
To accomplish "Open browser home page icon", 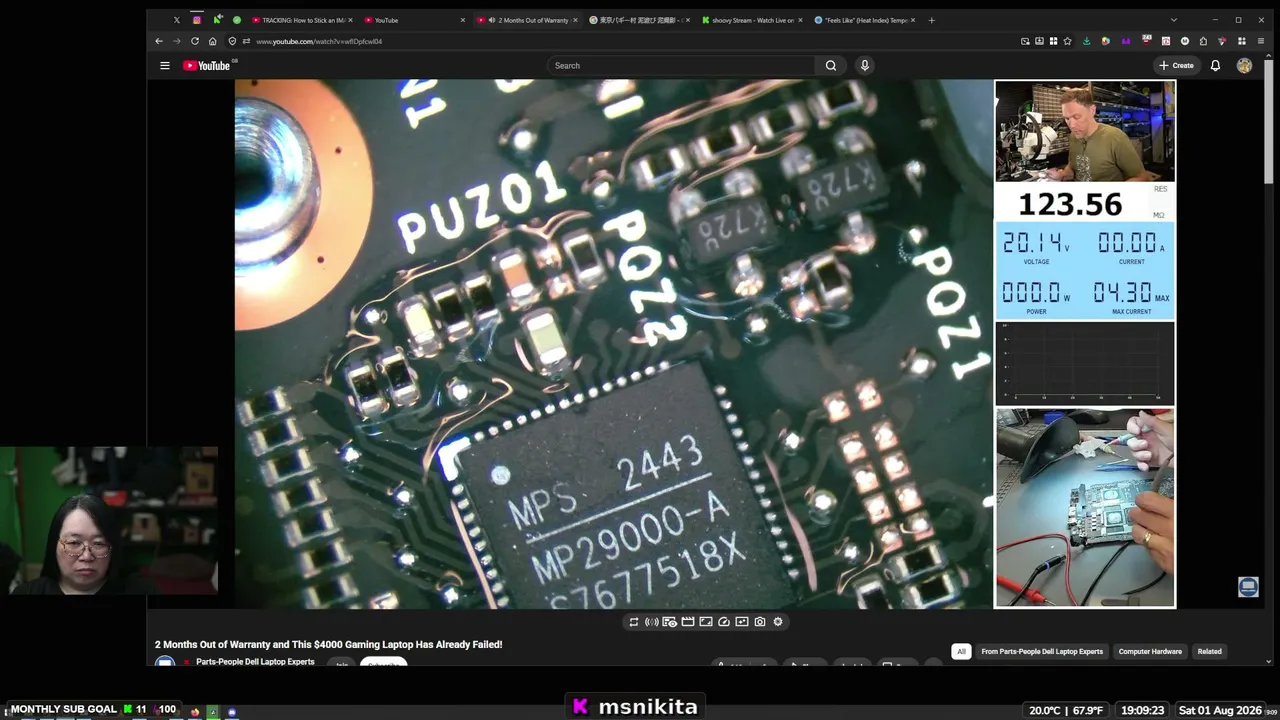I will pos(213,41).
